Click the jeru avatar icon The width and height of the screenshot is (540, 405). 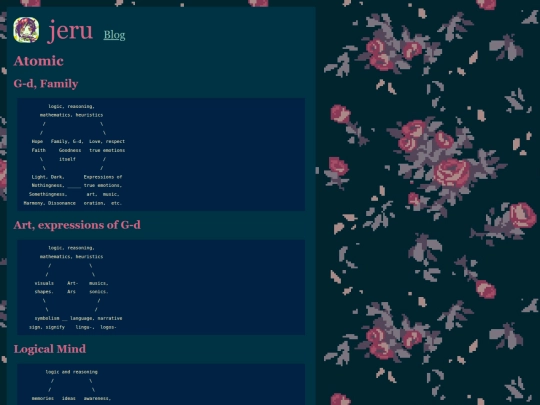click(26, 30)
